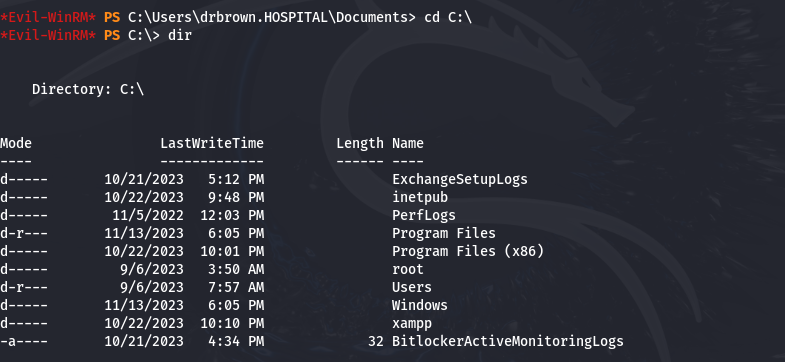Click the Length column header

tap(360, 143)
